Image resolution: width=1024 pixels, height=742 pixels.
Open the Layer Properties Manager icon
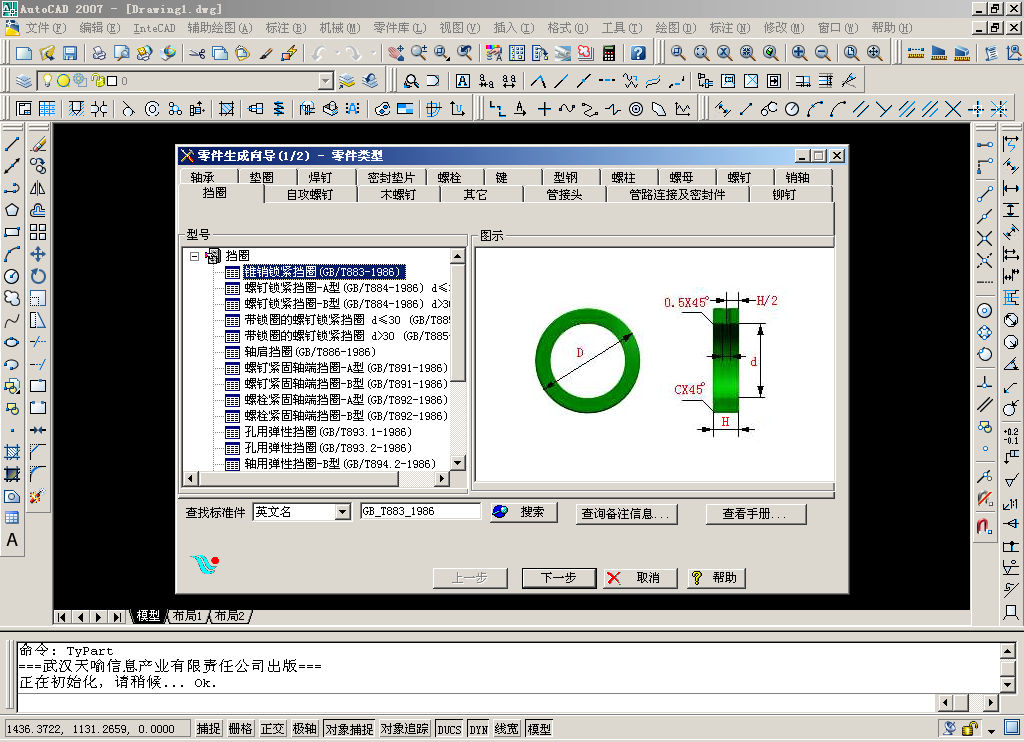[24, 81]
